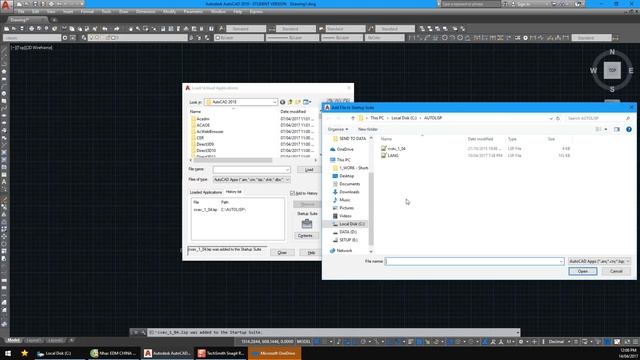
Task: Click the up one level icon in Load dialog
Action: 290,102
